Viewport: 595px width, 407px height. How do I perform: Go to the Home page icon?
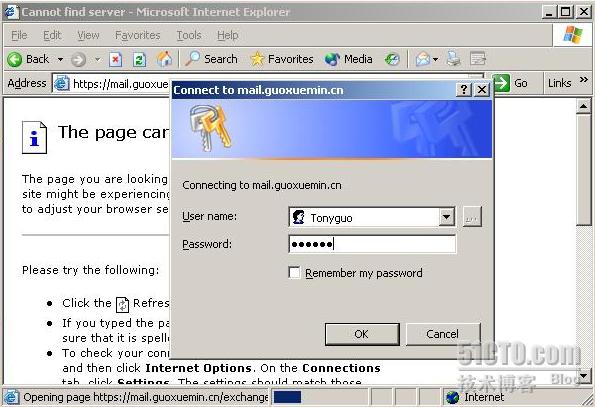(x=164, y=59)
